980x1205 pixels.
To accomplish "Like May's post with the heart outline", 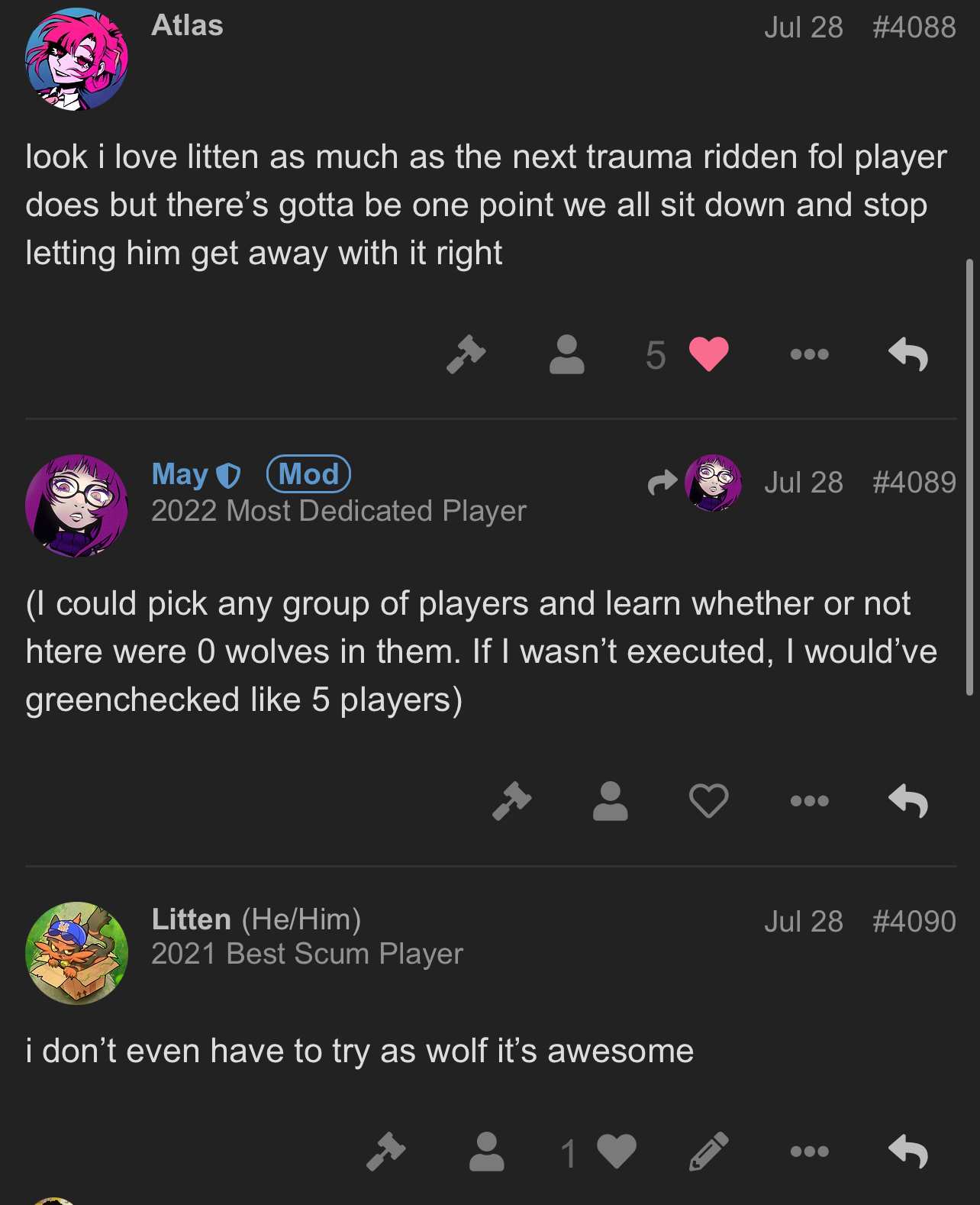I will tap(708, 801).
